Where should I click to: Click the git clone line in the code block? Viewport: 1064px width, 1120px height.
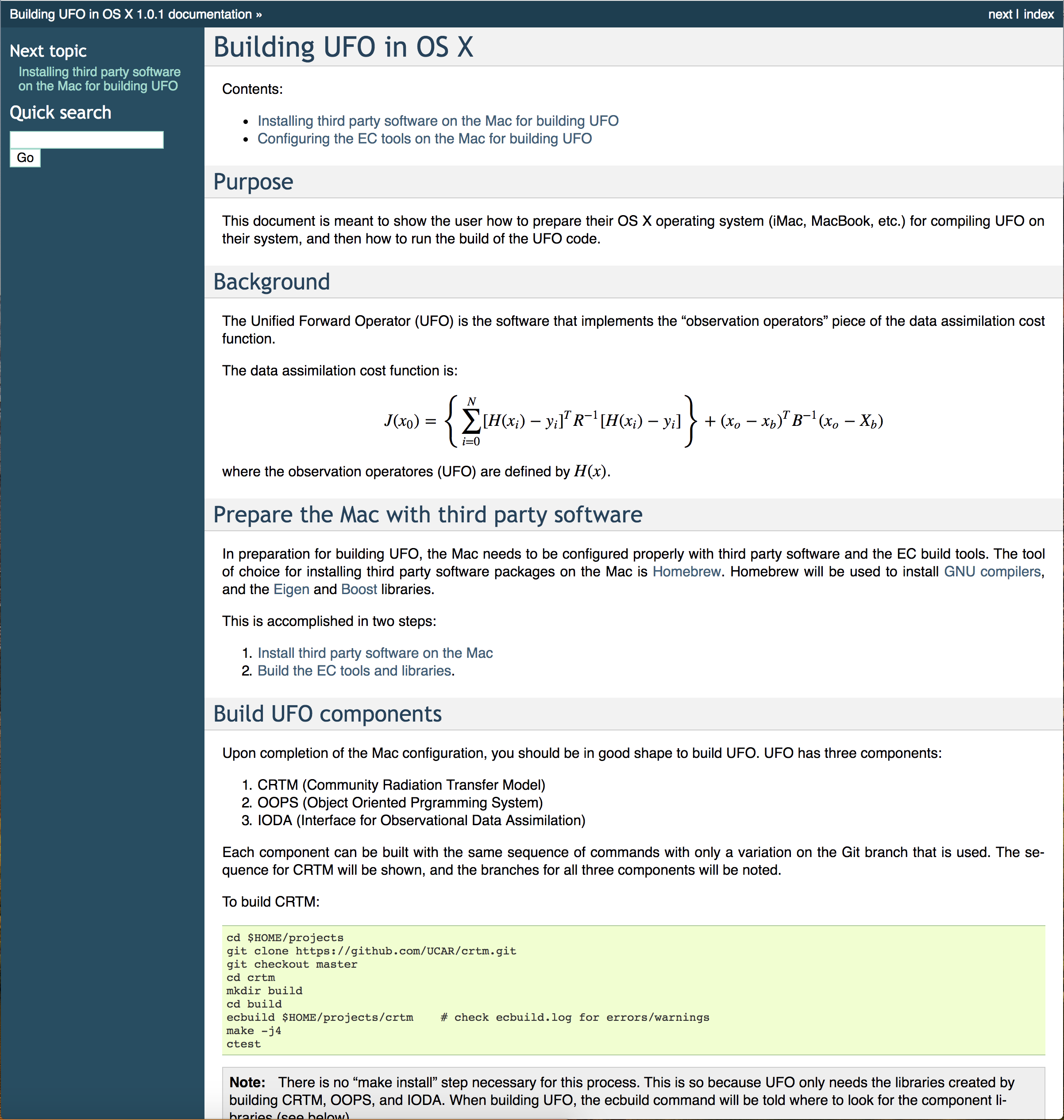click(x=371, y=951)
